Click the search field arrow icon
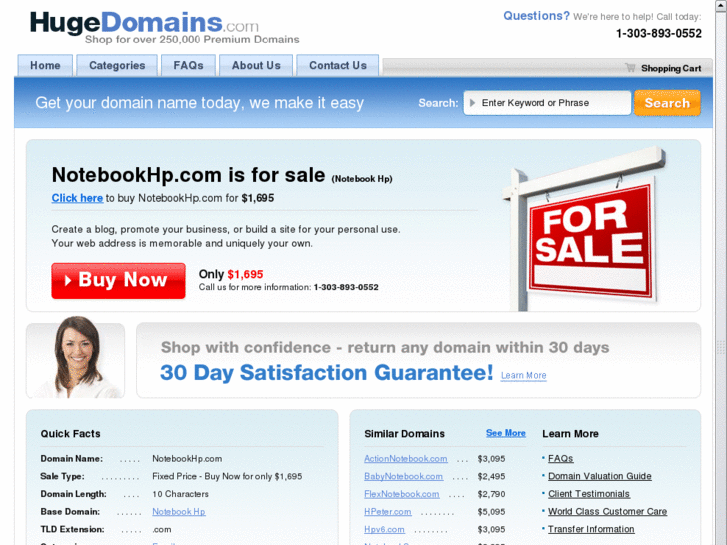The image size is (727, 545). pos(472,103)
